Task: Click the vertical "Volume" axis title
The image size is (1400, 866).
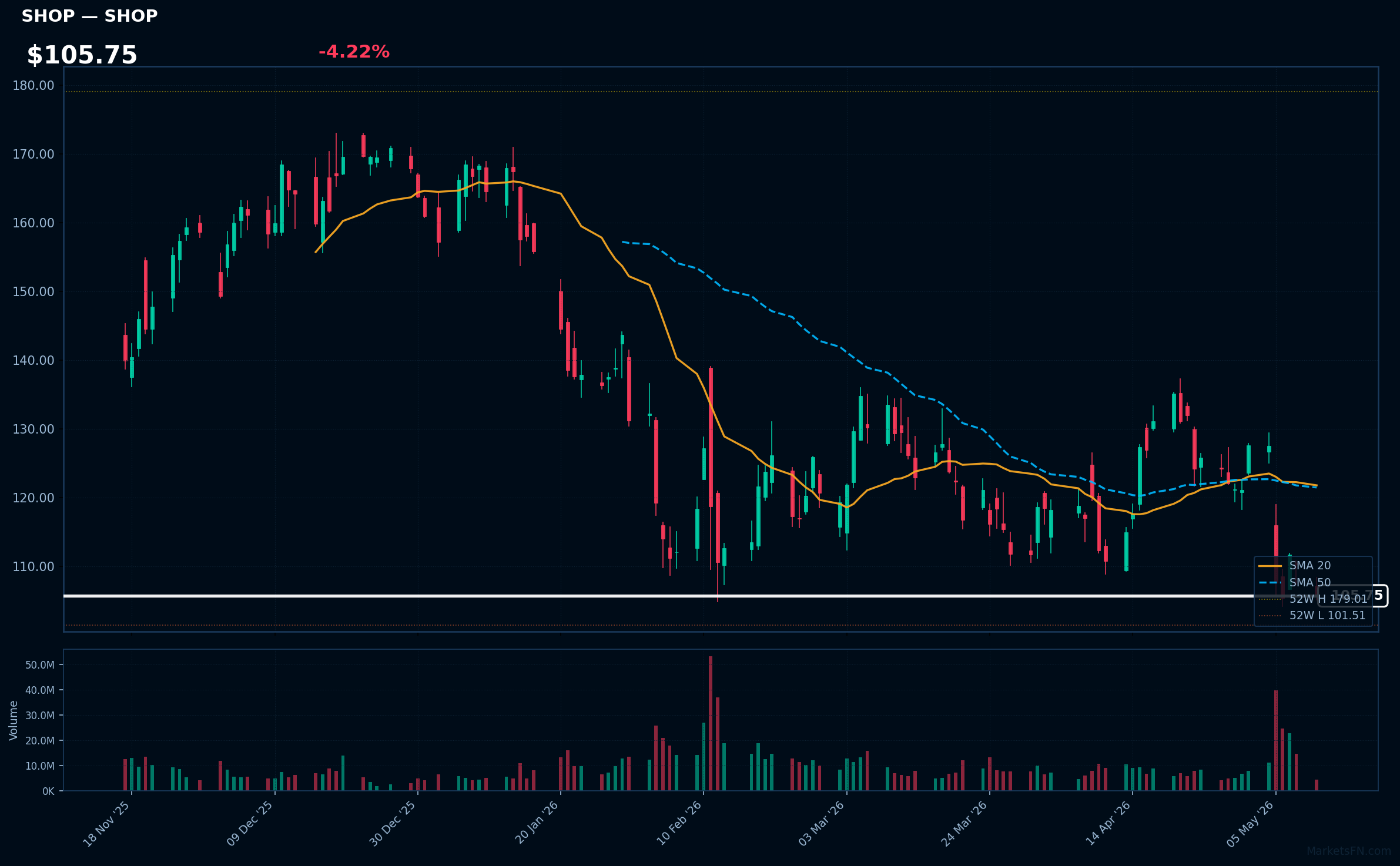Action: 14,720
